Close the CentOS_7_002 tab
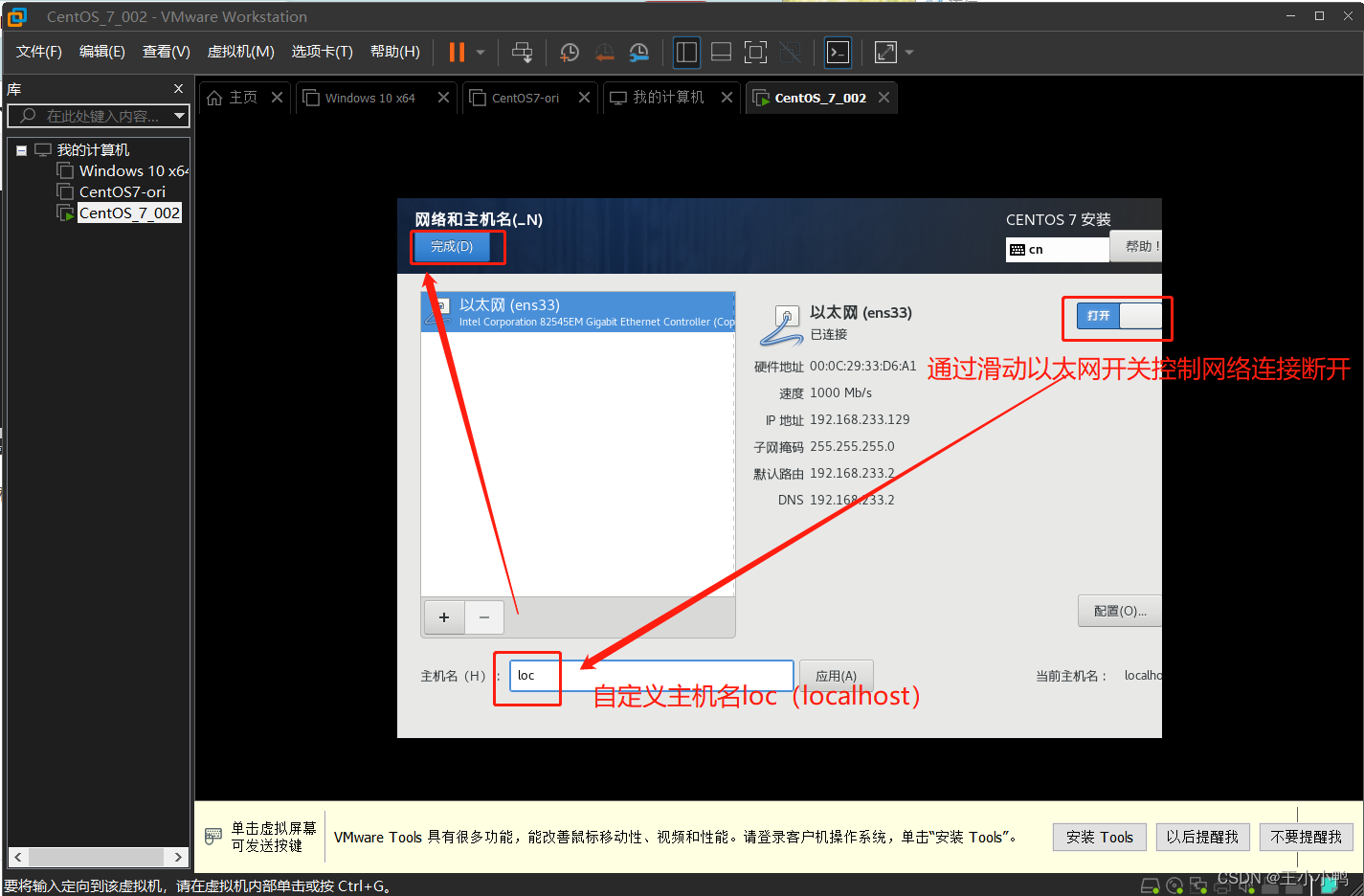1364x896 pixels. click(x=883, y=98)
